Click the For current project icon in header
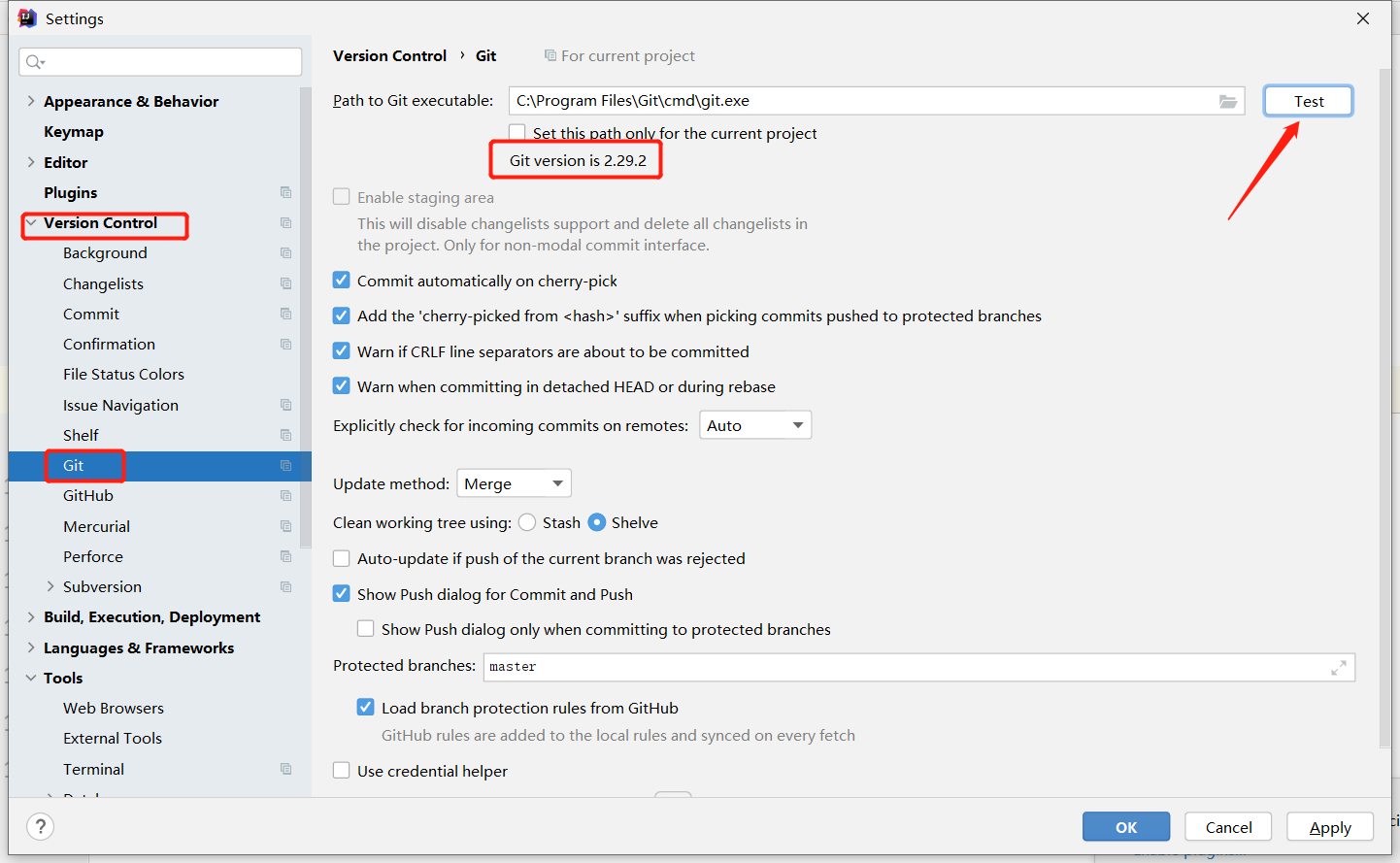 coord(550,55)
